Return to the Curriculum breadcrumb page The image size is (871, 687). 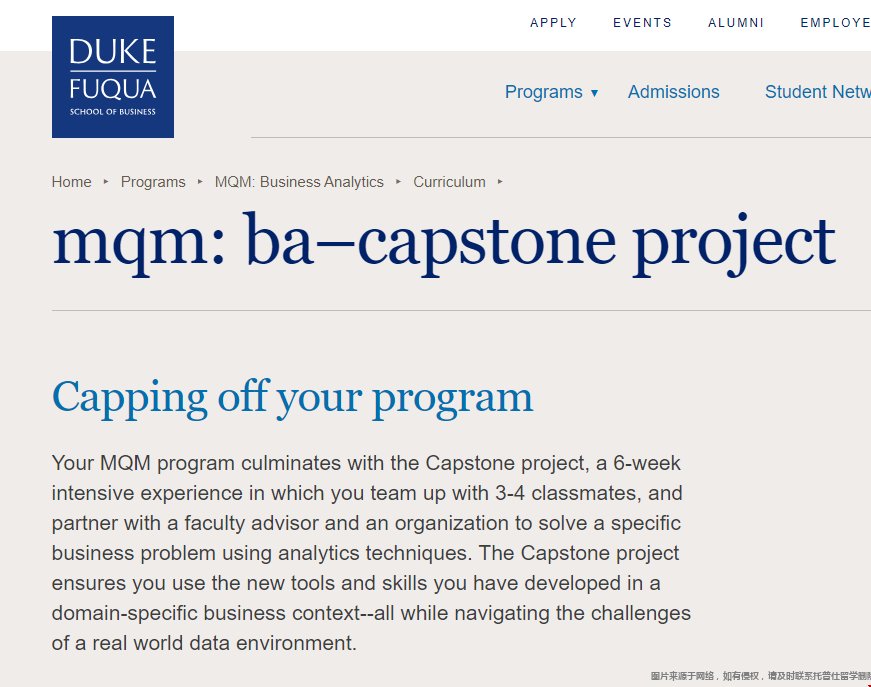pos(449,182)
